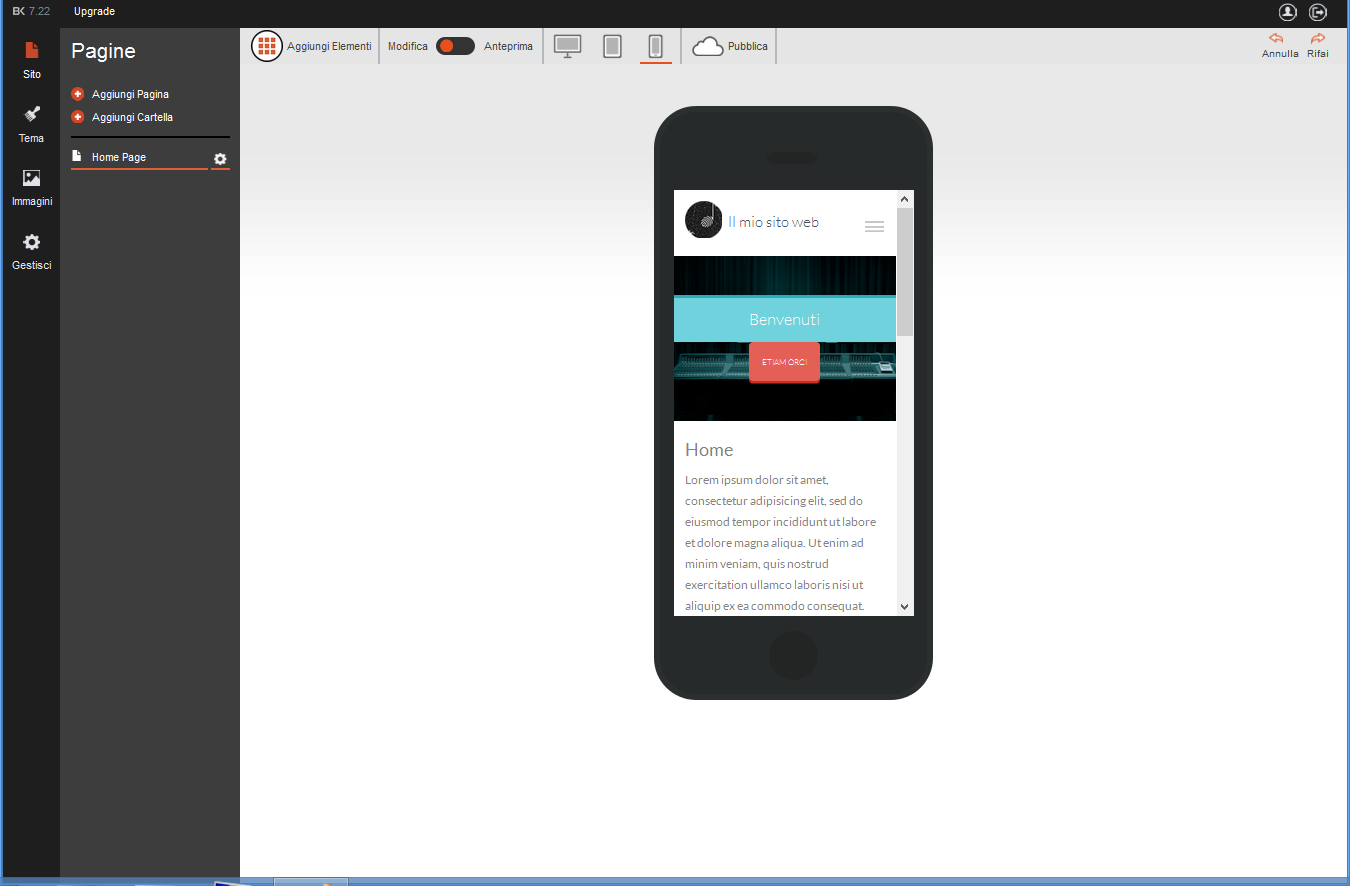Click Il mio sito web title
Viewport: 1350px width, 886px height.
click(773, 222)
